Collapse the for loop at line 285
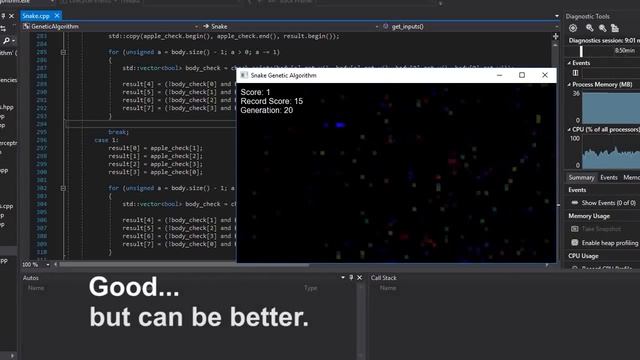The width and height of the screenshot is (640, 360). coord(63,52)
